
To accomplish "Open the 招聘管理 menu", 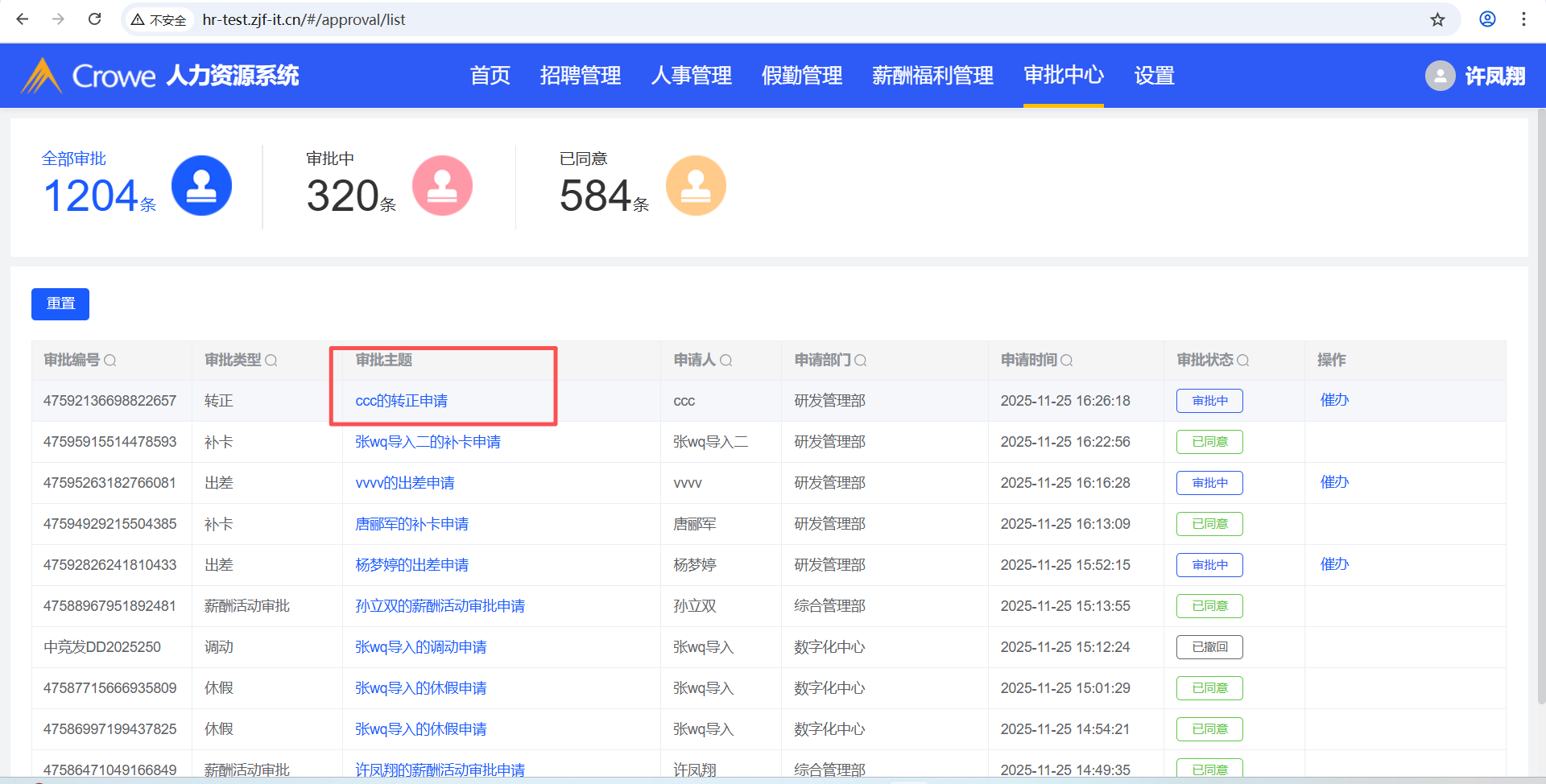I will [580, 76].
